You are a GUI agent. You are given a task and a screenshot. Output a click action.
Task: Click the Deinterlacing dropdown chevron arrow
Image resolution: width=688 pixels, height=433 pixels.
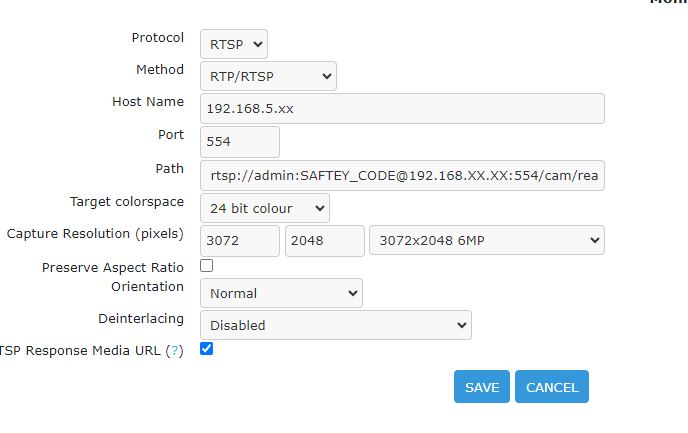(x=462, y=325)
